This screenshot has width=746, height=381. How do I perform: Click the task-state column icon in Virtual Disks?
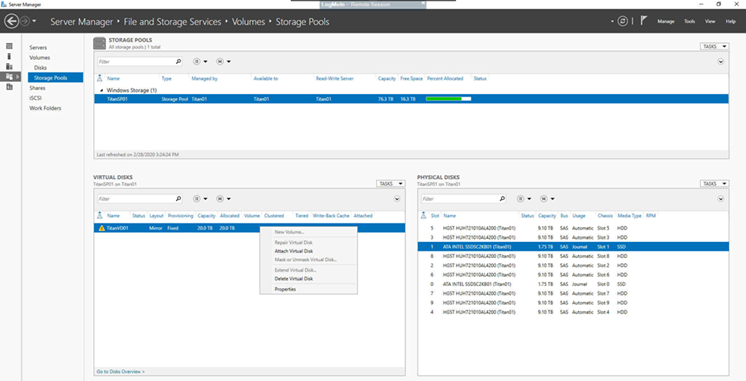coord(99,215)
